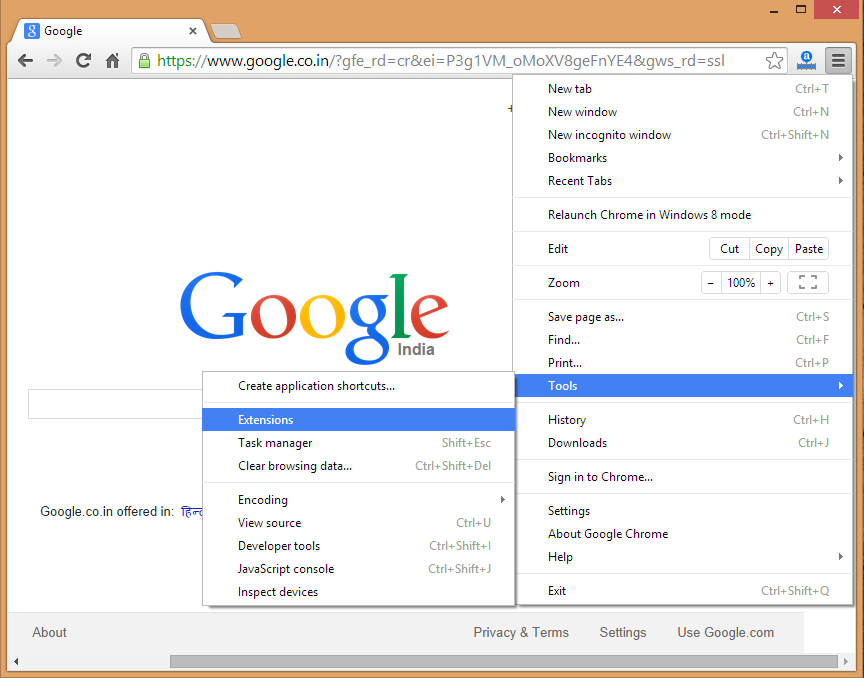Expand the Tools submenu arrow
The width and height of the screenshot is (864, 678).
[840, 386]
